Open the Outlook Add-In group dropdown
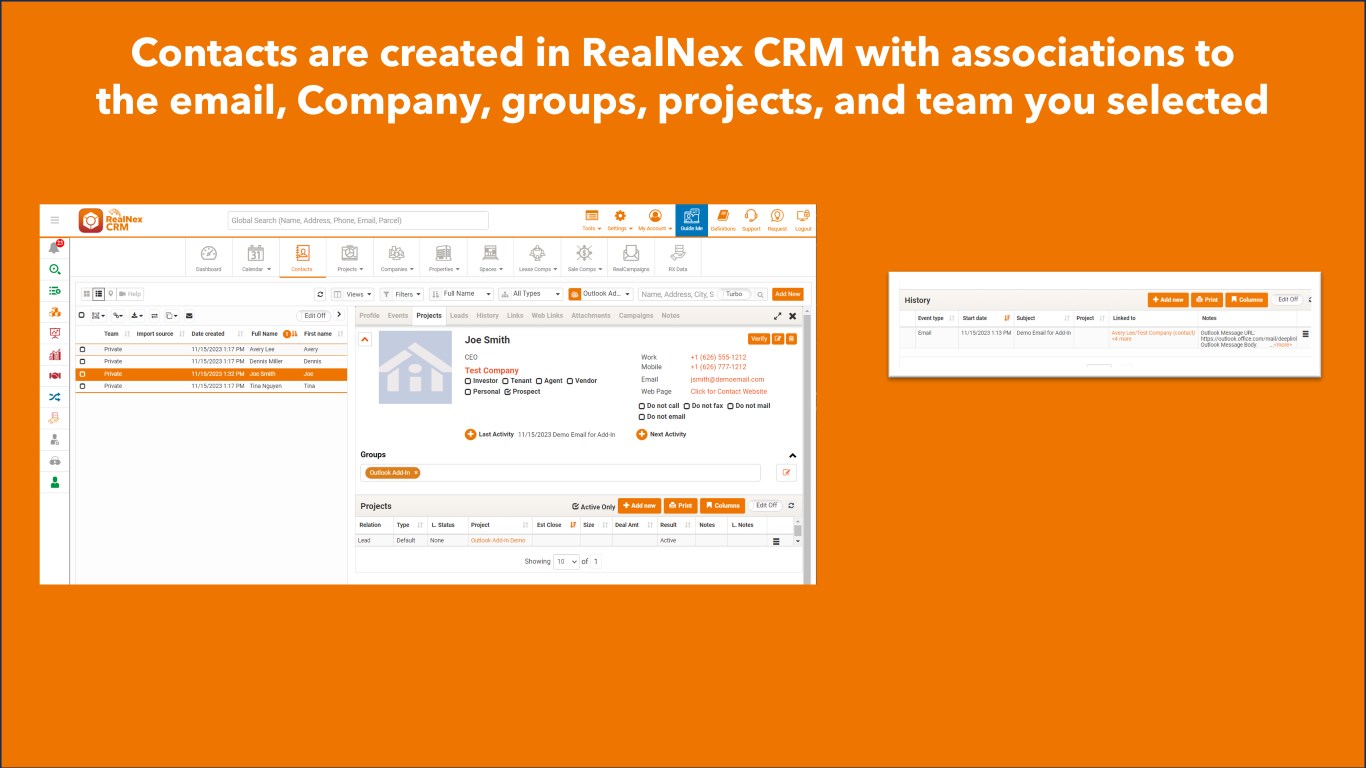Viewport: 1366px width, 768px height. click(x=600, y=294)
